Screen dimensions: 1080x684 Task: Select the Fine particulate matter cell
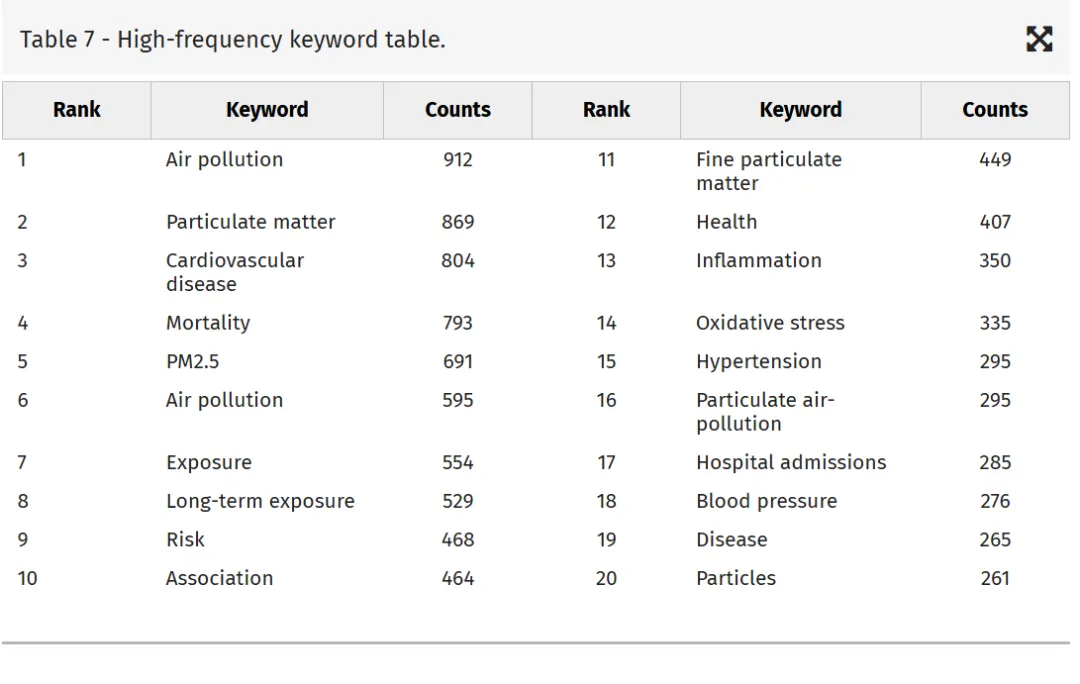[x=768, y=171]
